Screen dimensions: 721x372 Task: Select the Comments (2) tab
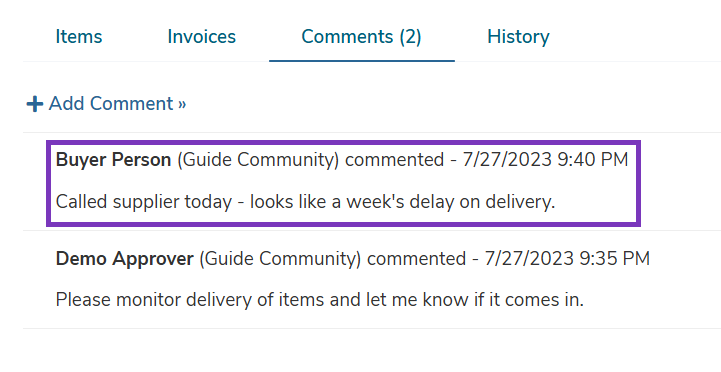[361, 36]
